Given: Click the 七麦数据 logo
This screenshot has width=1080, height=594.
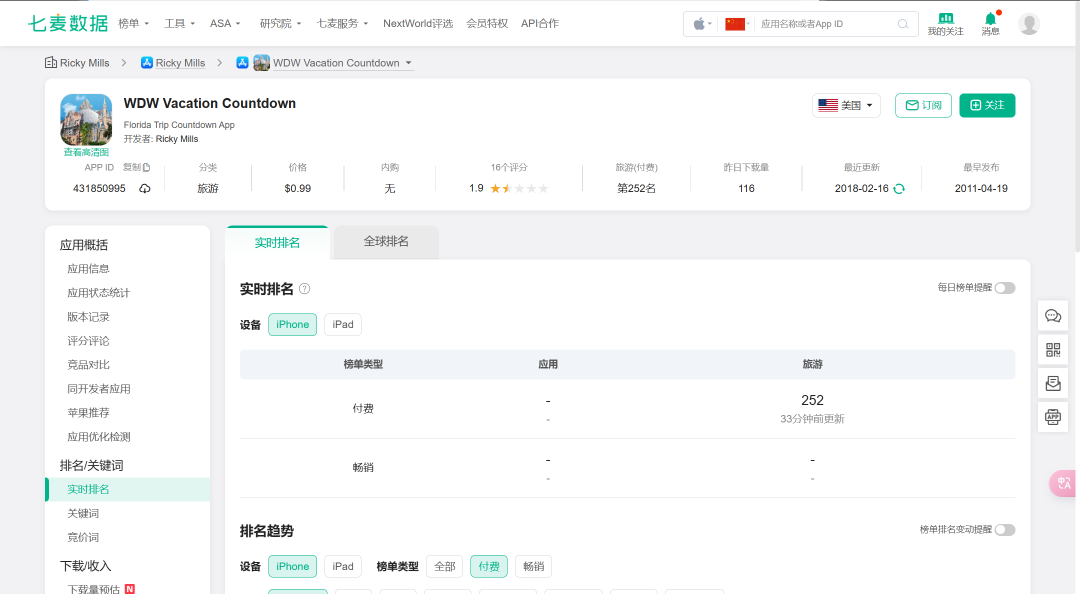Looking at the screenshot, I should coord(68,23).
